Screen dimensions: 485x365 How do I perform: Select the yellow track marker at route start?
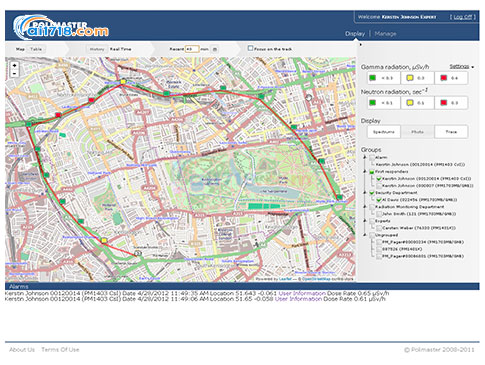pos(123,81)
